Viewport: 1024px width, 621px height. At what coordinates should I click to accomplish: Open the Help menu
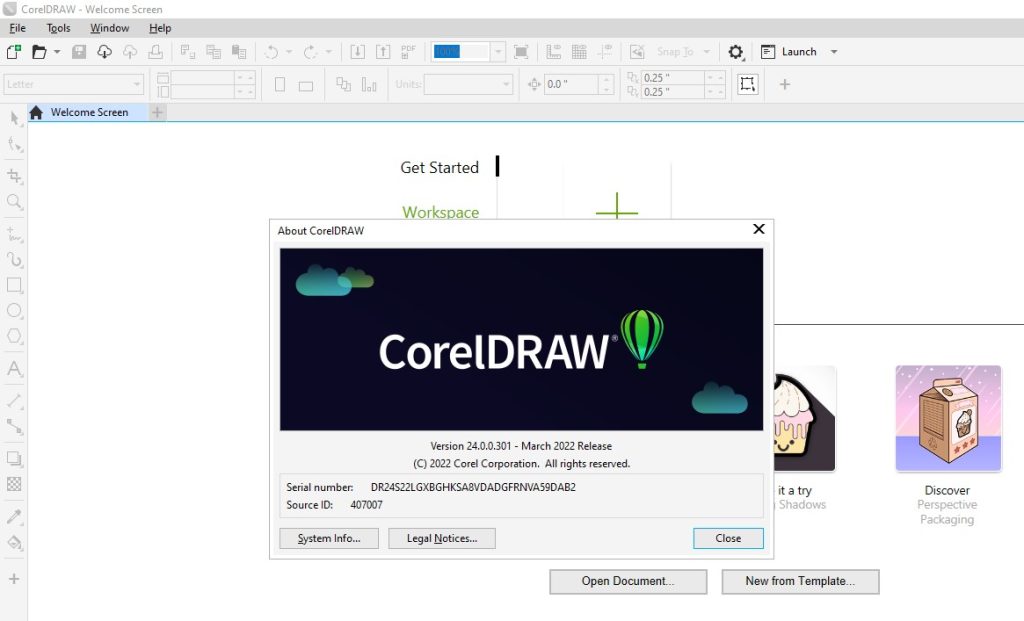tap(160, 28)
